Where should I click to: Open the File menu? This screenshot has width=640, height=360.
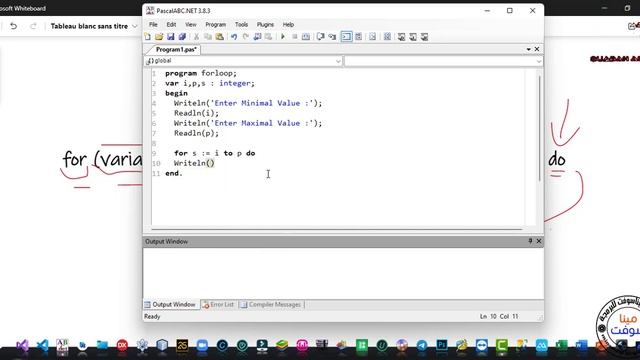[153, 24]
